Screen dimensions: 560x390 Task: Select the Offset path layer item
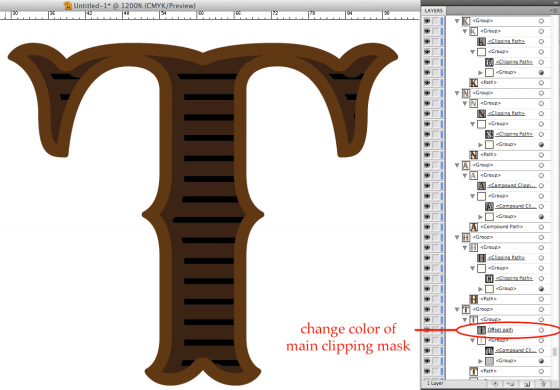(x=500, y=330)
